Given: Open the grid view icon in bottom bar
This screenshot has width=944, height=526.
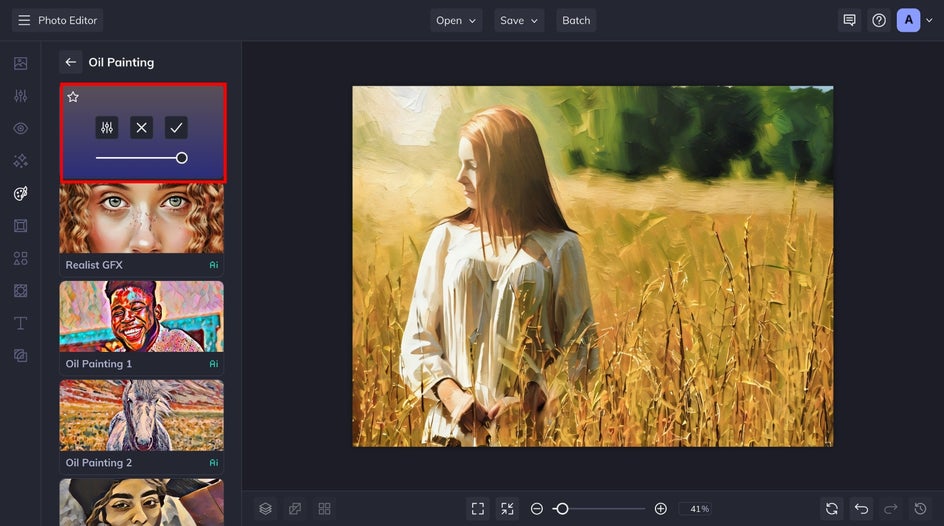Looking at the screenshot, I should point(324,509).
